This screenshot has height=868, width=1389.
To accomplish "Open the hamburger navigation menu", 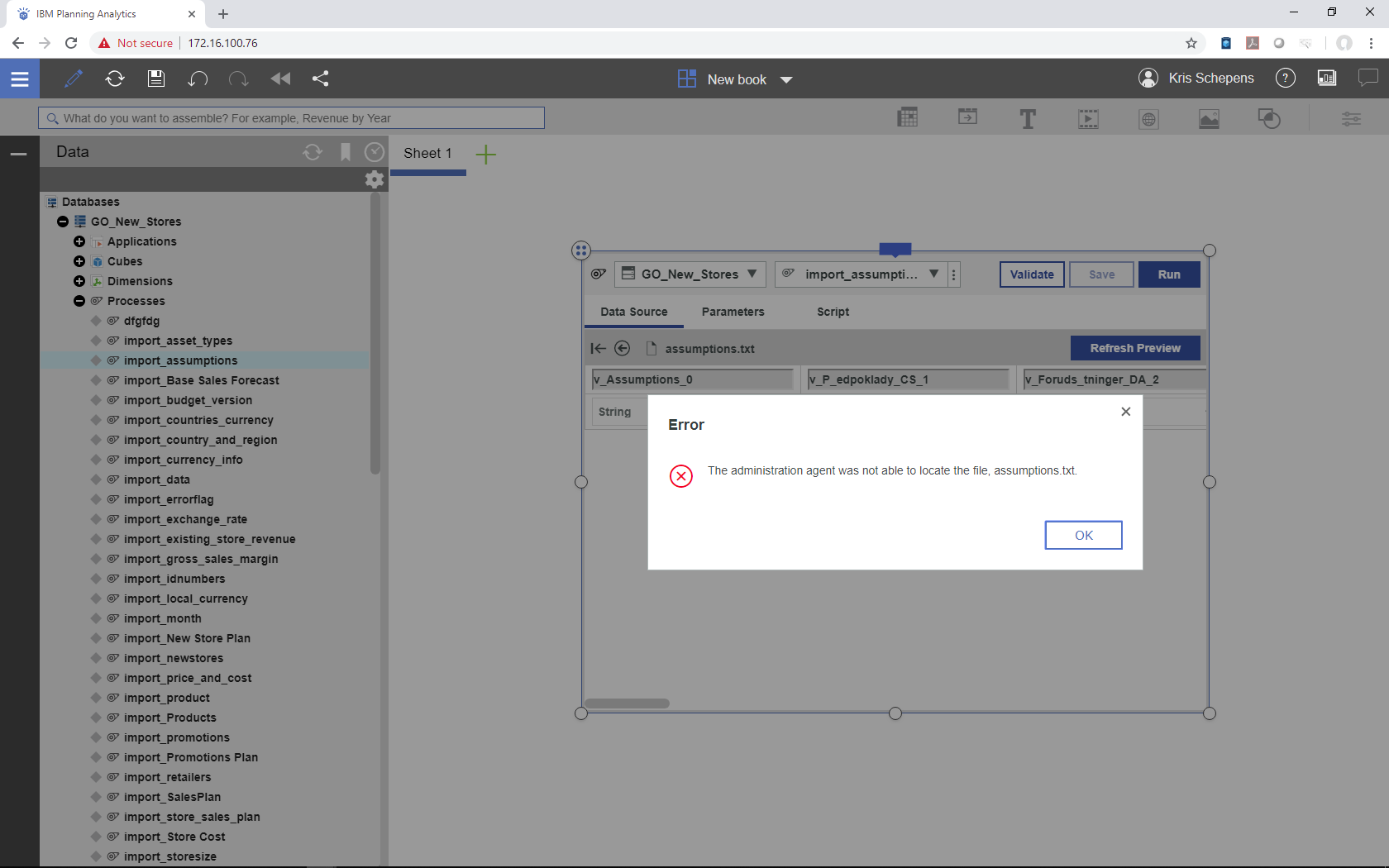I will [x=20, y=79].
